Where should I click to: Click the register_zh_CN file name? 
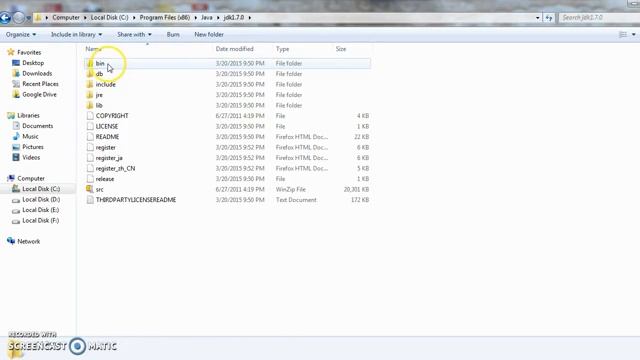(116, 169)
